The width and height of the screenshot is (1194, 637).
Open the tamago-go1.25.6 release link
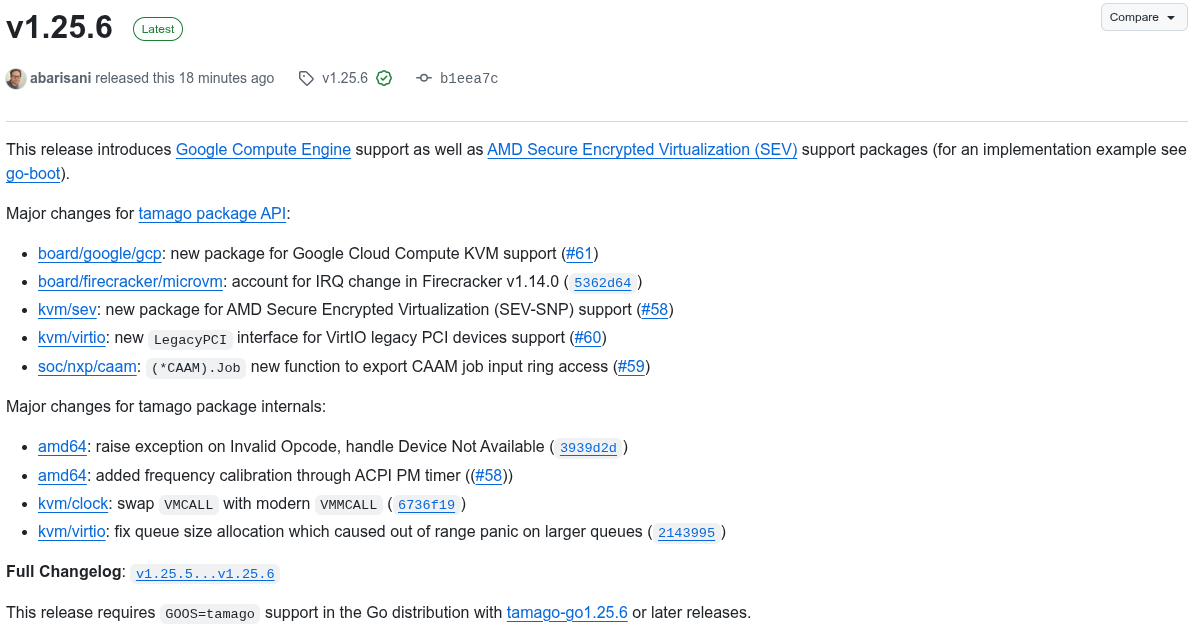567,612
